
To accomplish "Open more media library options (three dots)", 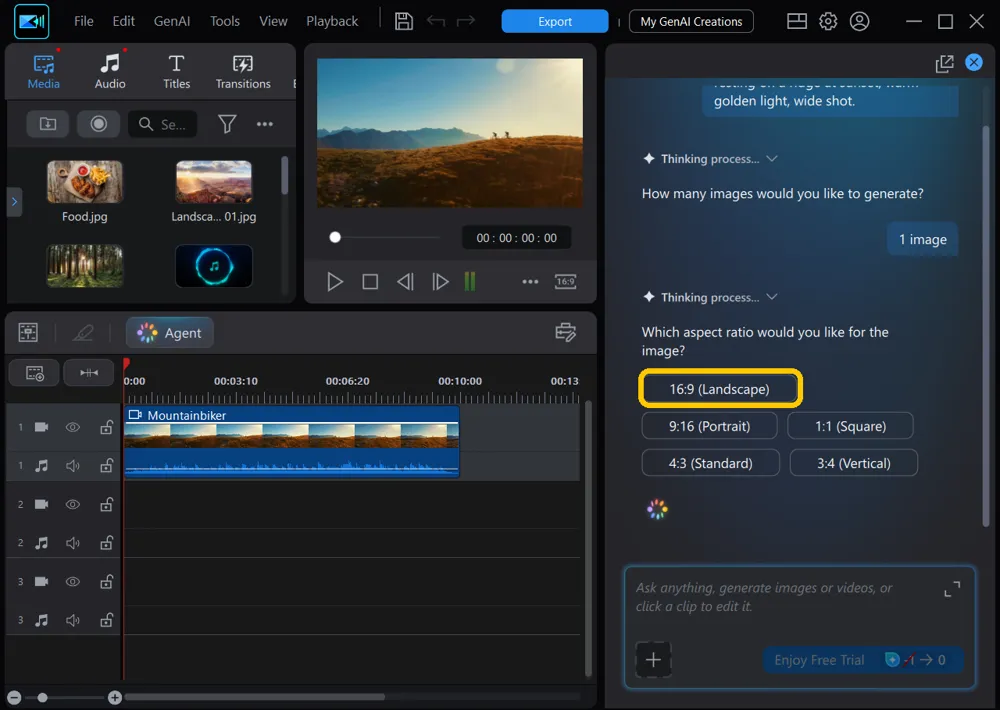I will tap(265, 124).
